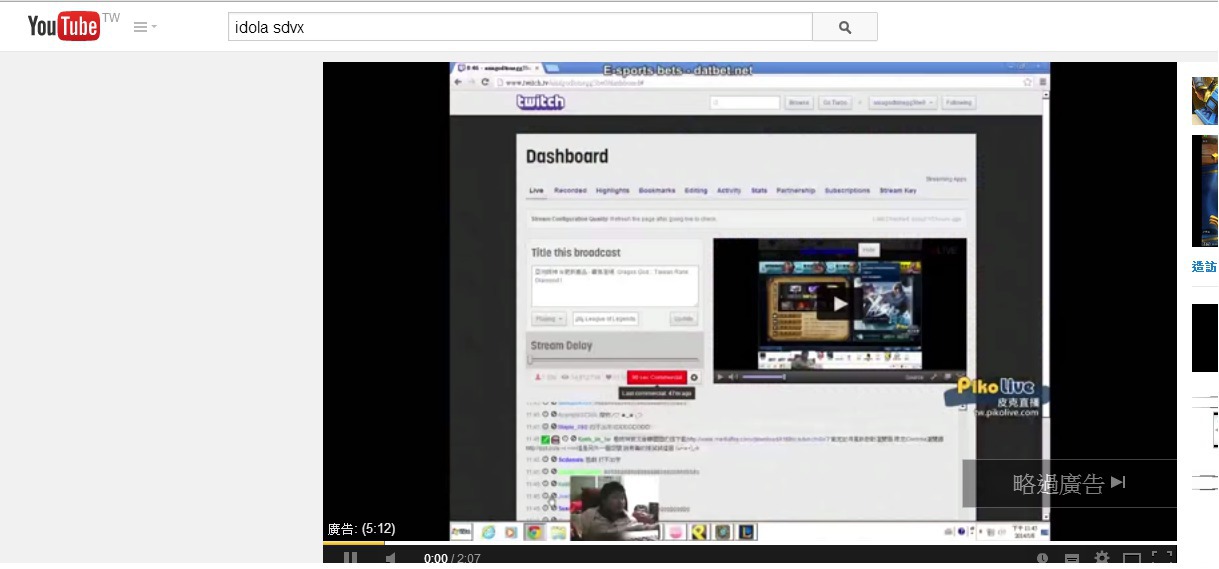Toggle the subtitles captions icon
The image size is (1219, 569).
tap(1072, 558)
